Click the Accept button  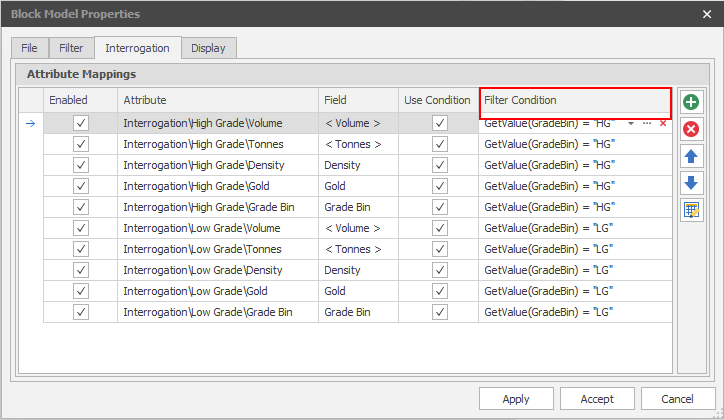[597, 399]
